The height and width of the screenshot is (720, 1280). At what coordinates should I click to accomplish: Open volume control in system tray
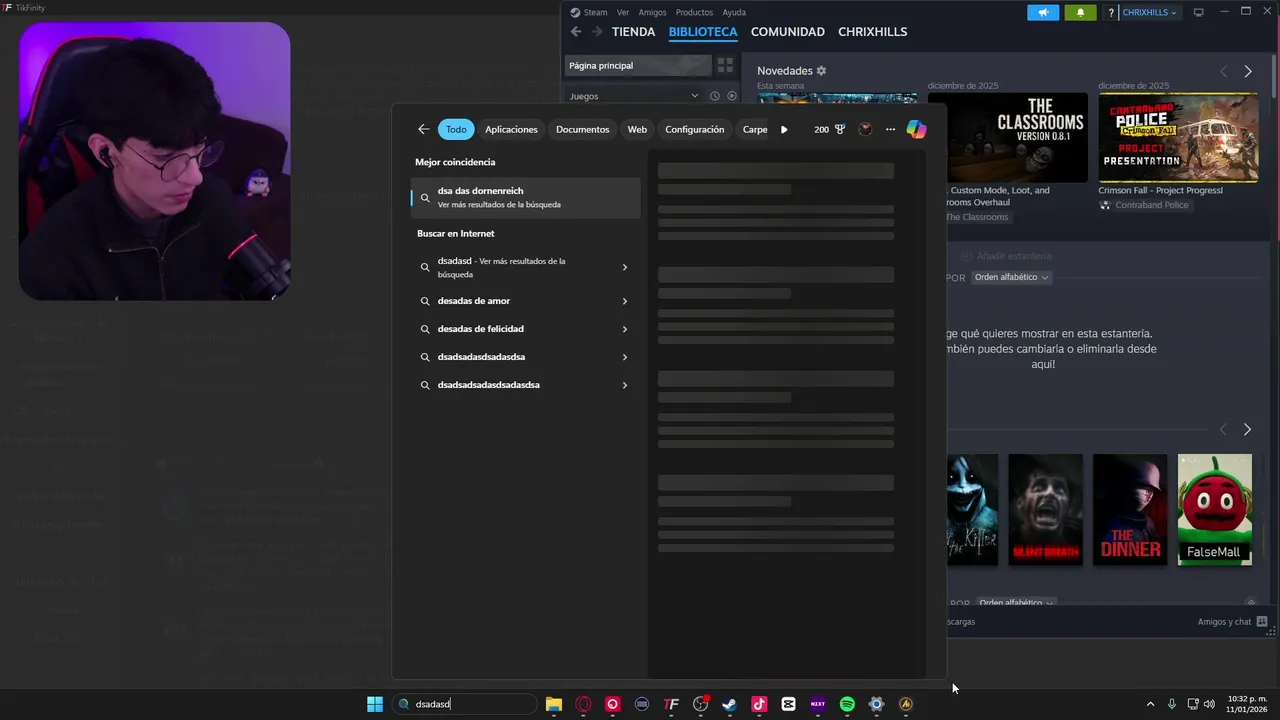pyautogui.click(x=1210, y=704)
